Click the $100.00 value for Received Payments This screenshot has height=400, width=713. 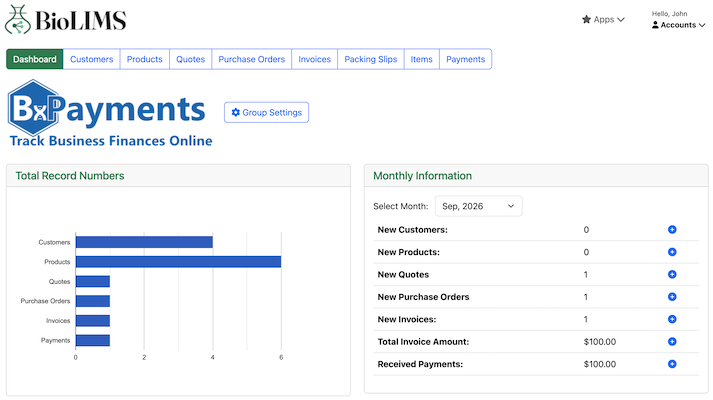(600, 364)
